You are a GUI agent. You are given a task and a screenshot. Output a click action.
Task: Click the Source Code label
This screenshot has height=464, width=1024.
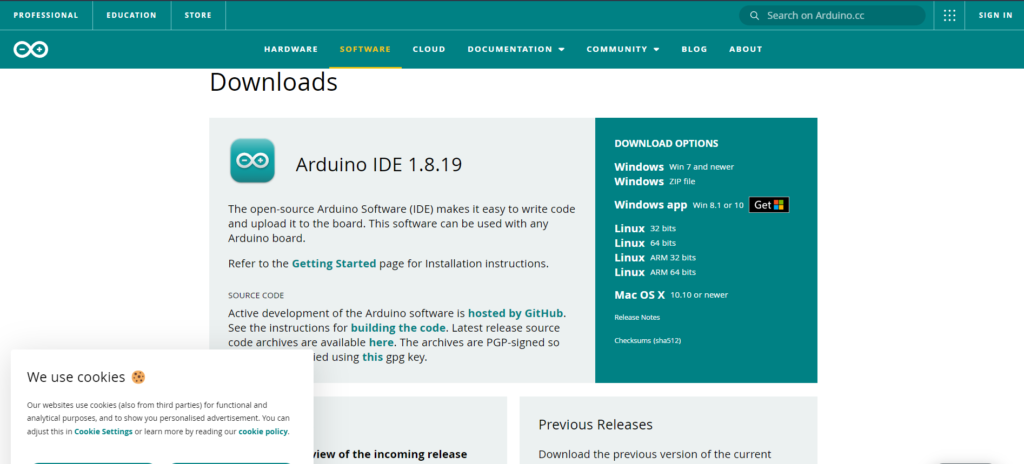(256, 295)
